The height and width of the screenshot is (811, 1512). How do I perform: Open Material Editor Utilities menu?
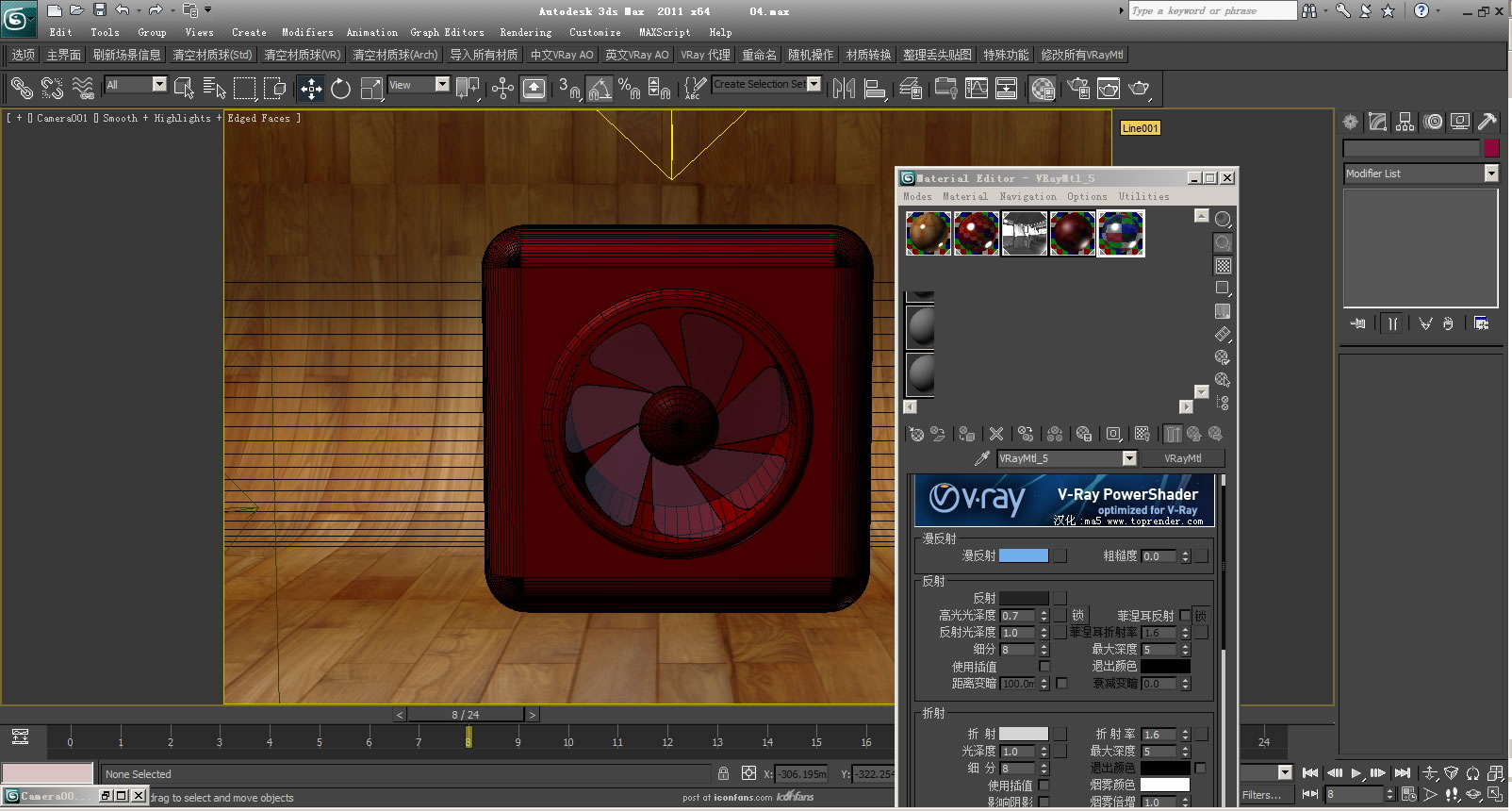(1143, 196)
